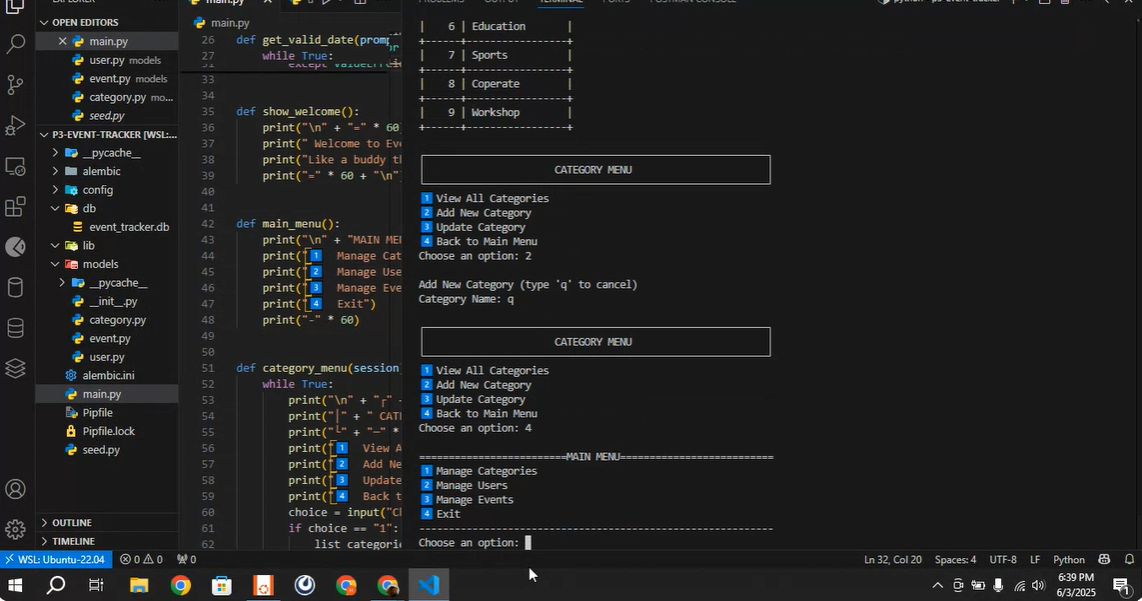Open the Search view in activity bar

[15, 44]
